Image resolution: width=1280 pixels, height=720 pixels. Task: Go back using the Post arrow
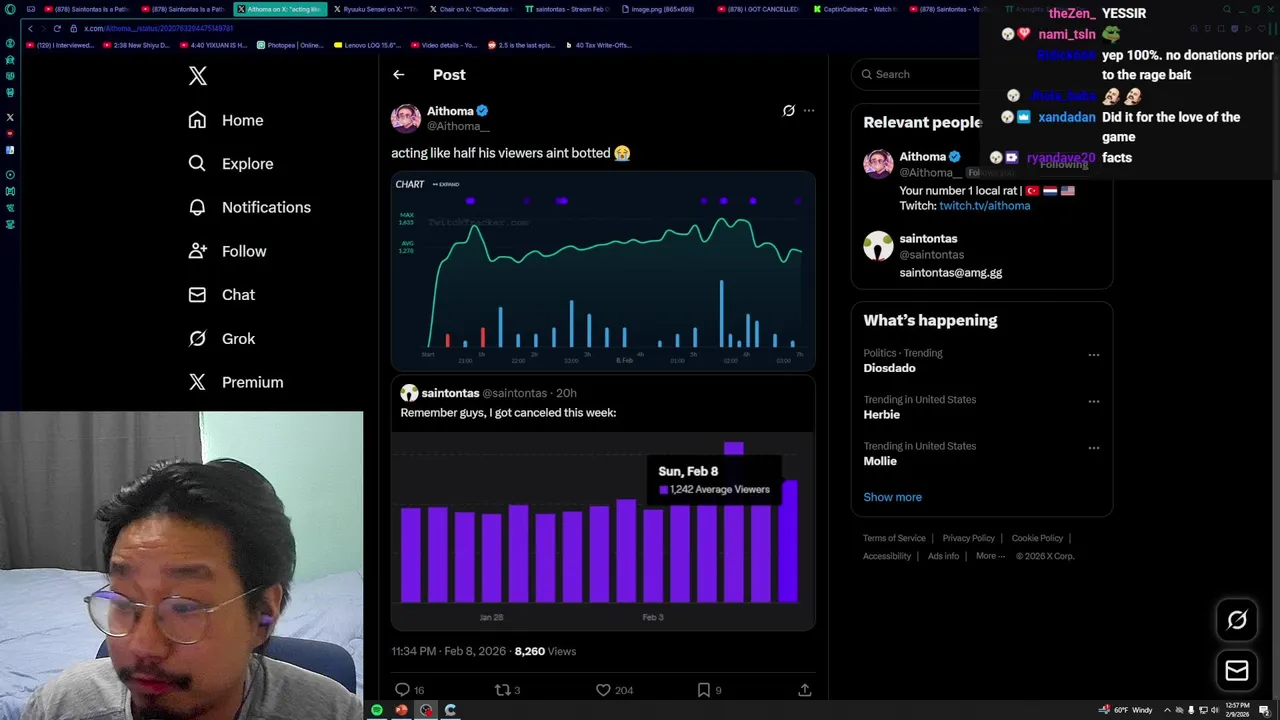[x=398, y=75]
